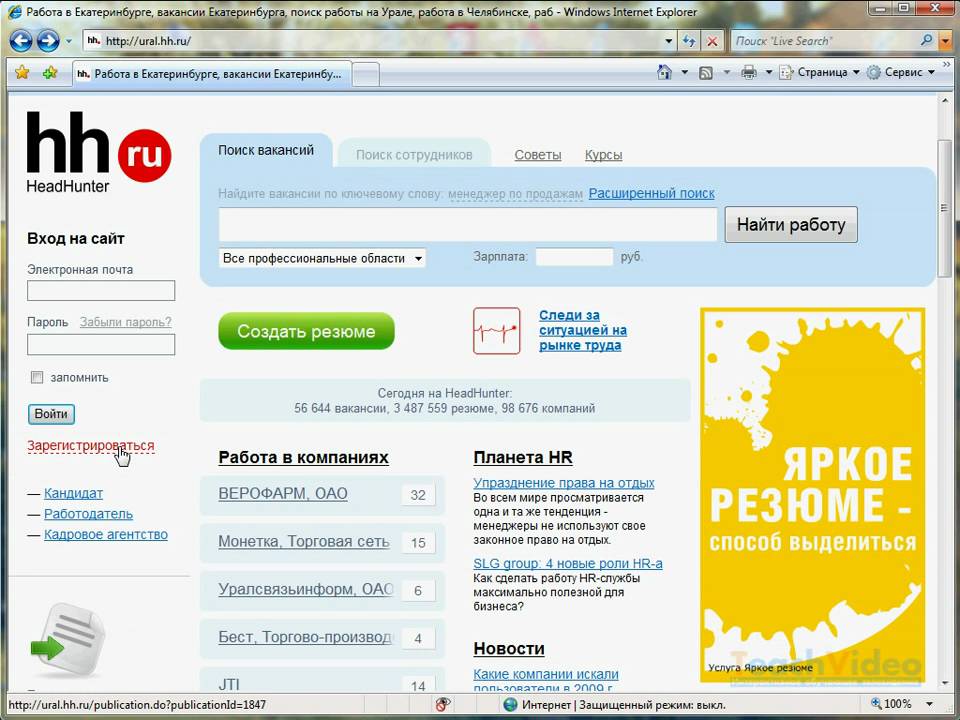Click the green Создать резюме button
The width and height of the screenshot is (960, 720).
point(306,331)
